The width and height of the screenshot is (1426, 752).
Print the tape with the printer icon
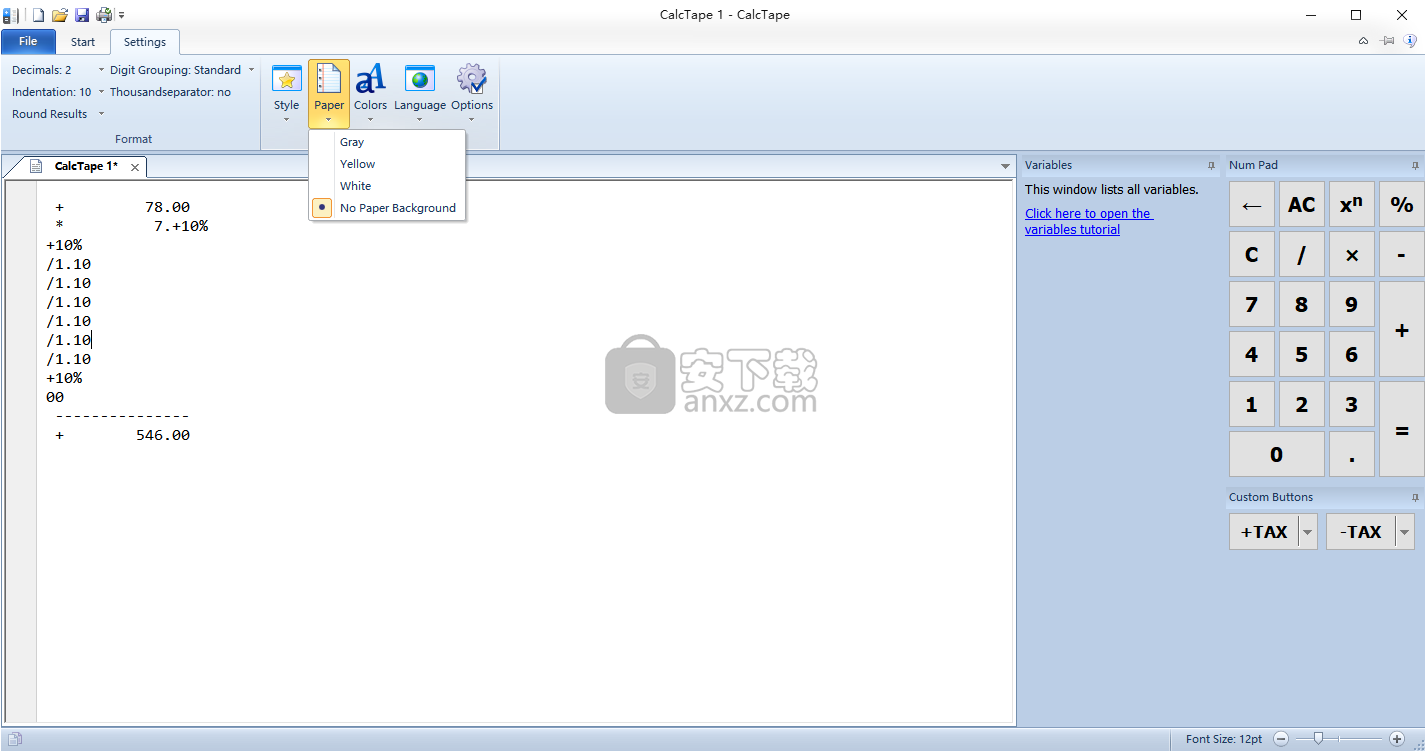tap(104, 15)
